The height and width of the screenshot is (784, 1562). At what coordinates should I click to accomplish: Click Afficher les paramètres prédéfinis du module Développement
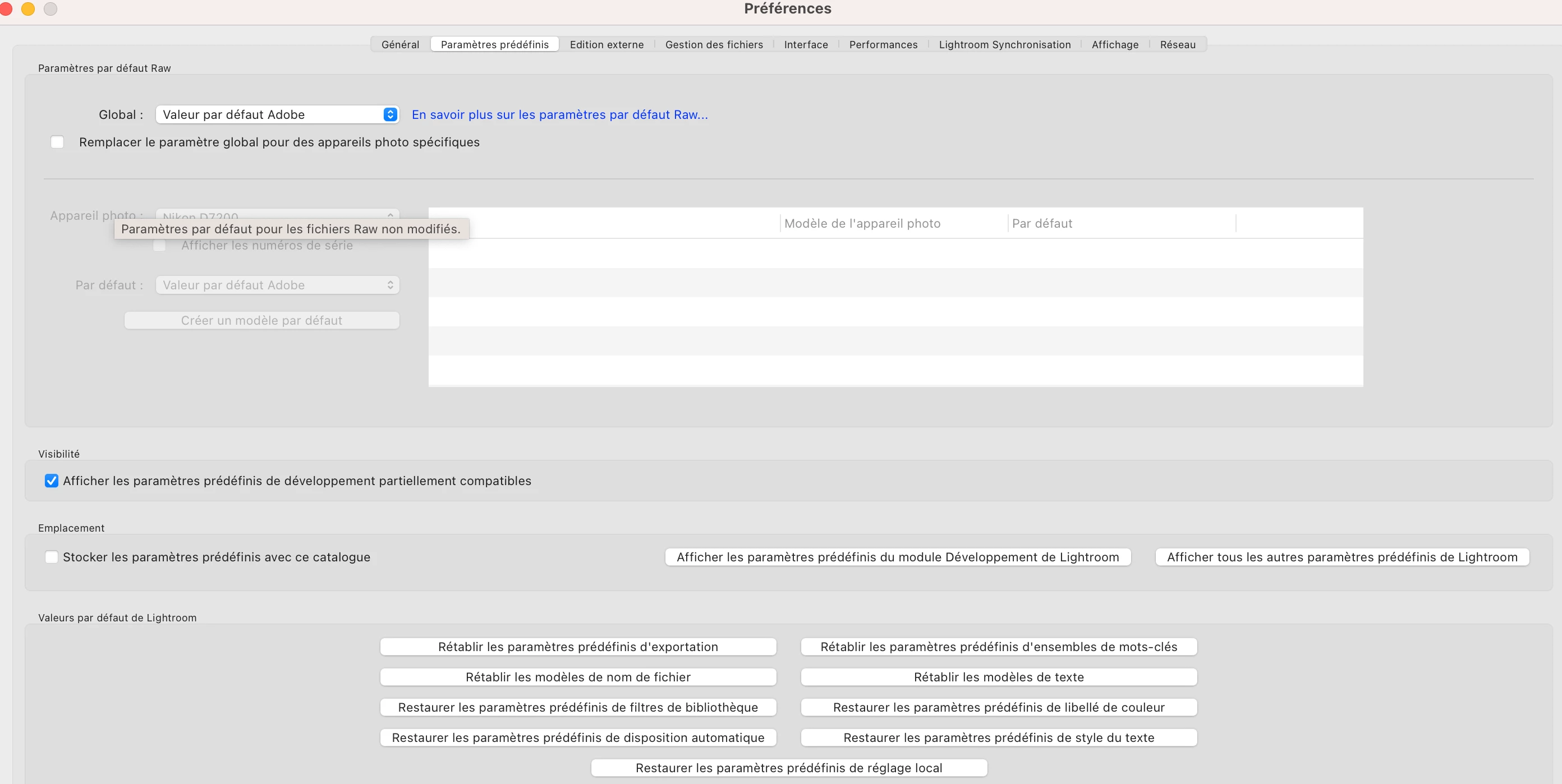898,557
